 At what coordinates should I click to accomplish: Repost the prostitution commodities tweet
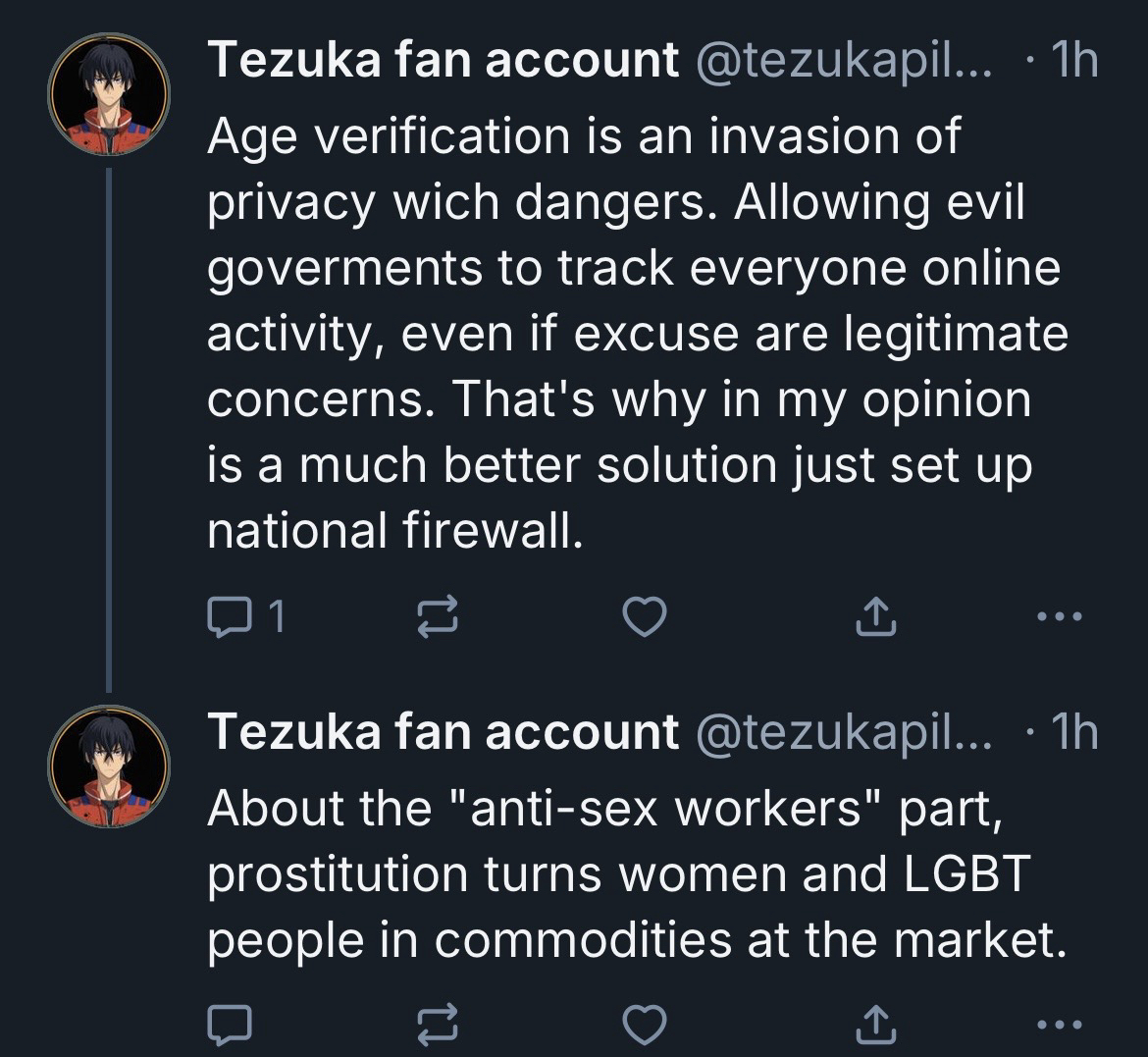(x=437, y=1025)
